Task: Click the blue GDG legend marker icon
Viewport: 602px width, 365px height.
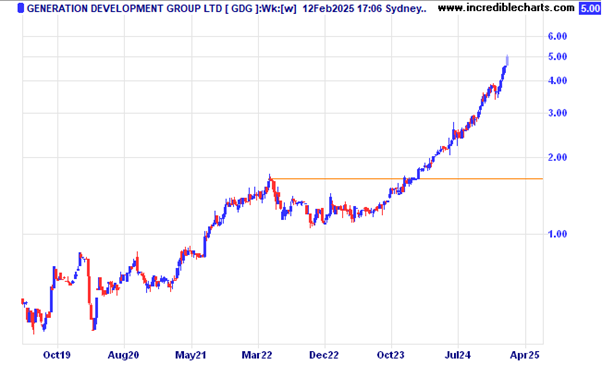Action: tap(21, 8)
